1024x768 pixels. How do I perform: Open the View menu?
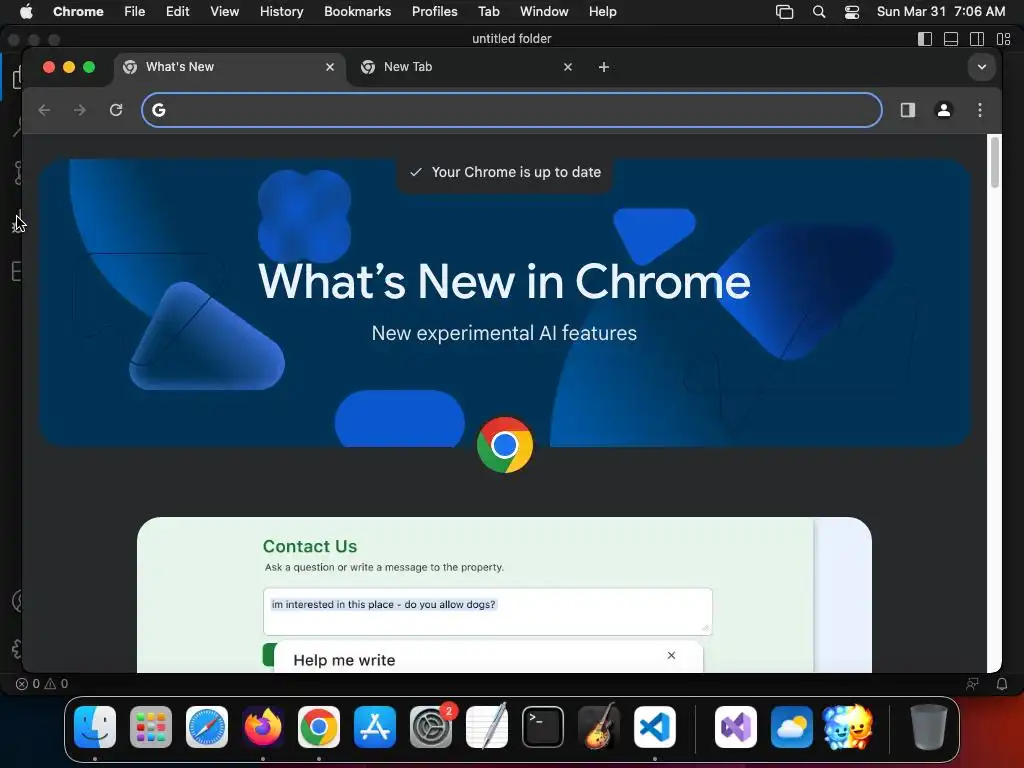pos(224,11)
